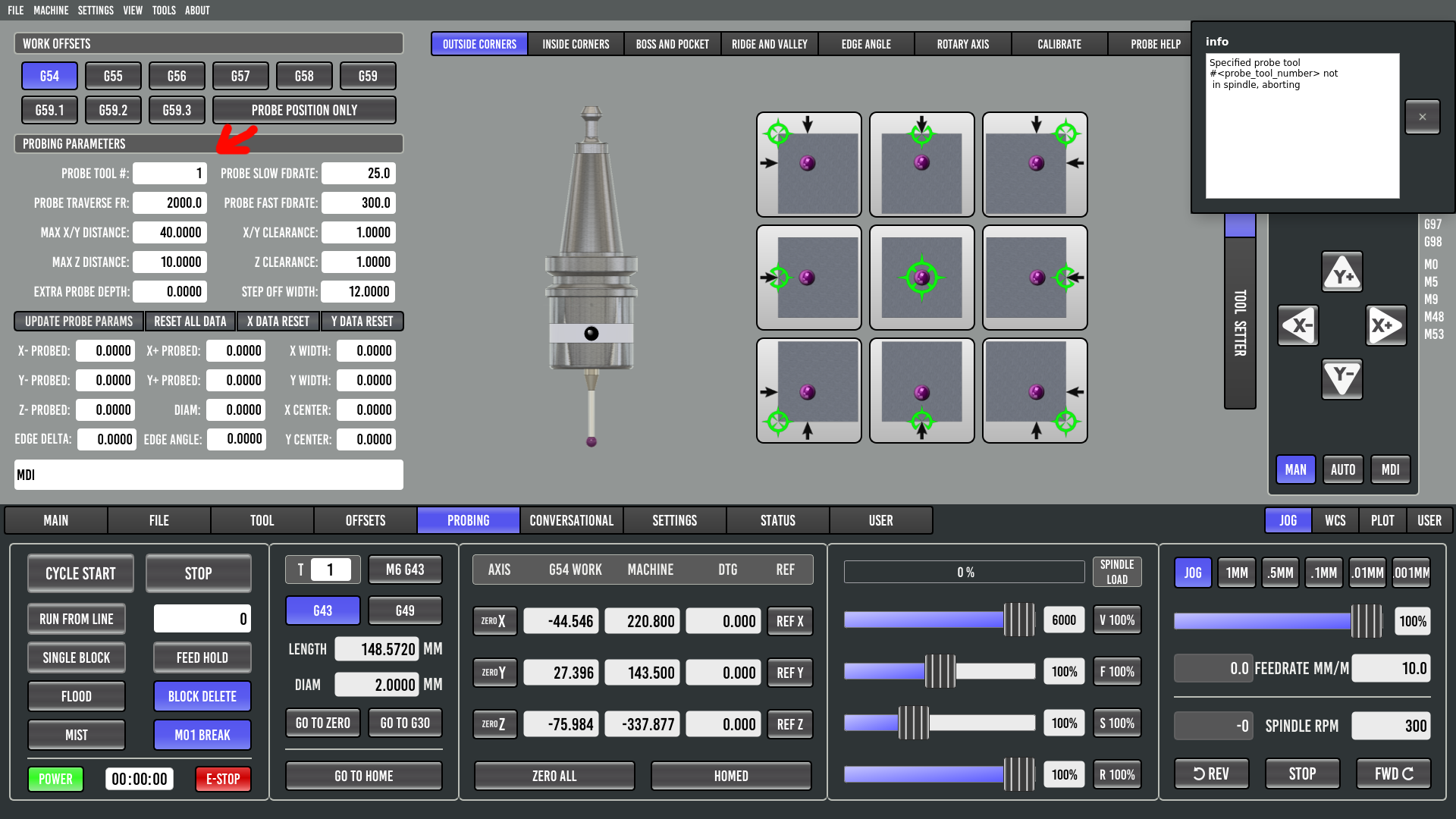Select the left-edge probe routine
Image resolution: width=1456 pixels, height=819 pixels.
808,278
